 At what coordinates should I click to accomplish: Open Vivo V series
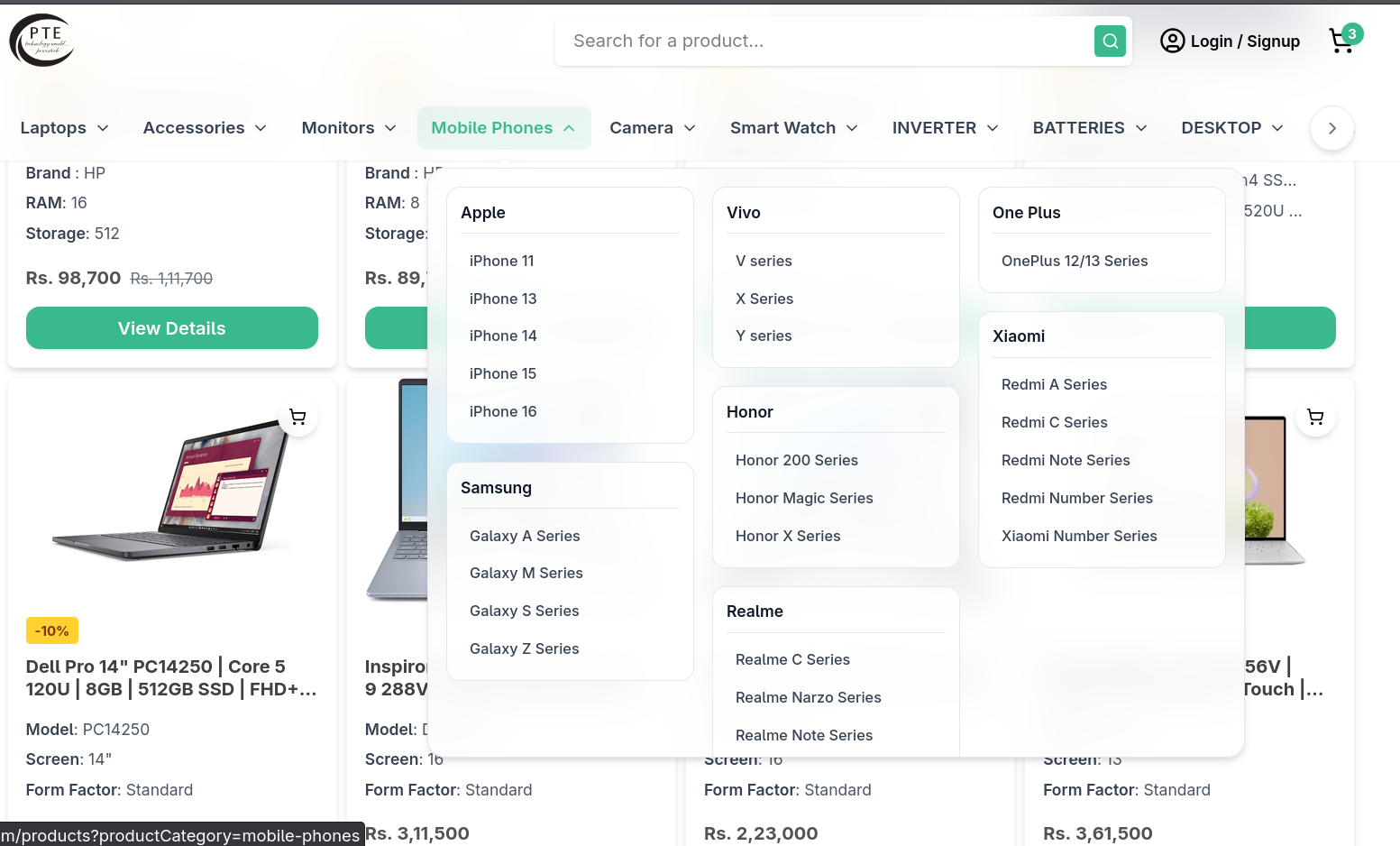coord(764,261)
